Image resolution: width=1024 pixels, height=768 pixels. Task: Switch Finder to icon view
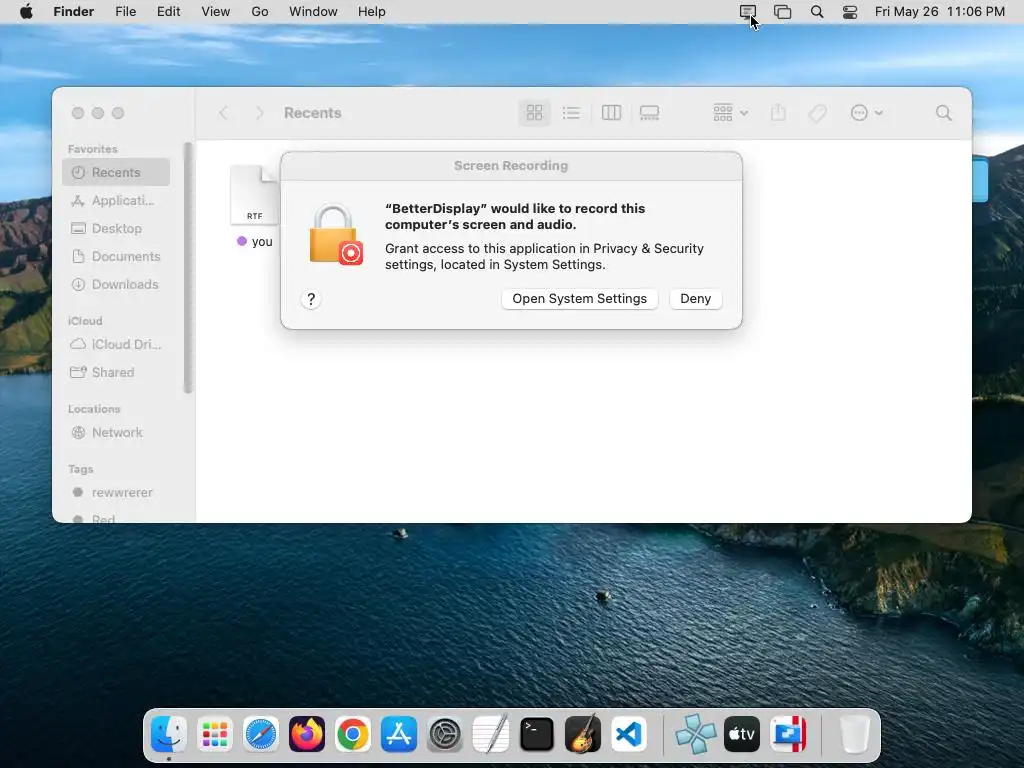(x=534, y=113)
